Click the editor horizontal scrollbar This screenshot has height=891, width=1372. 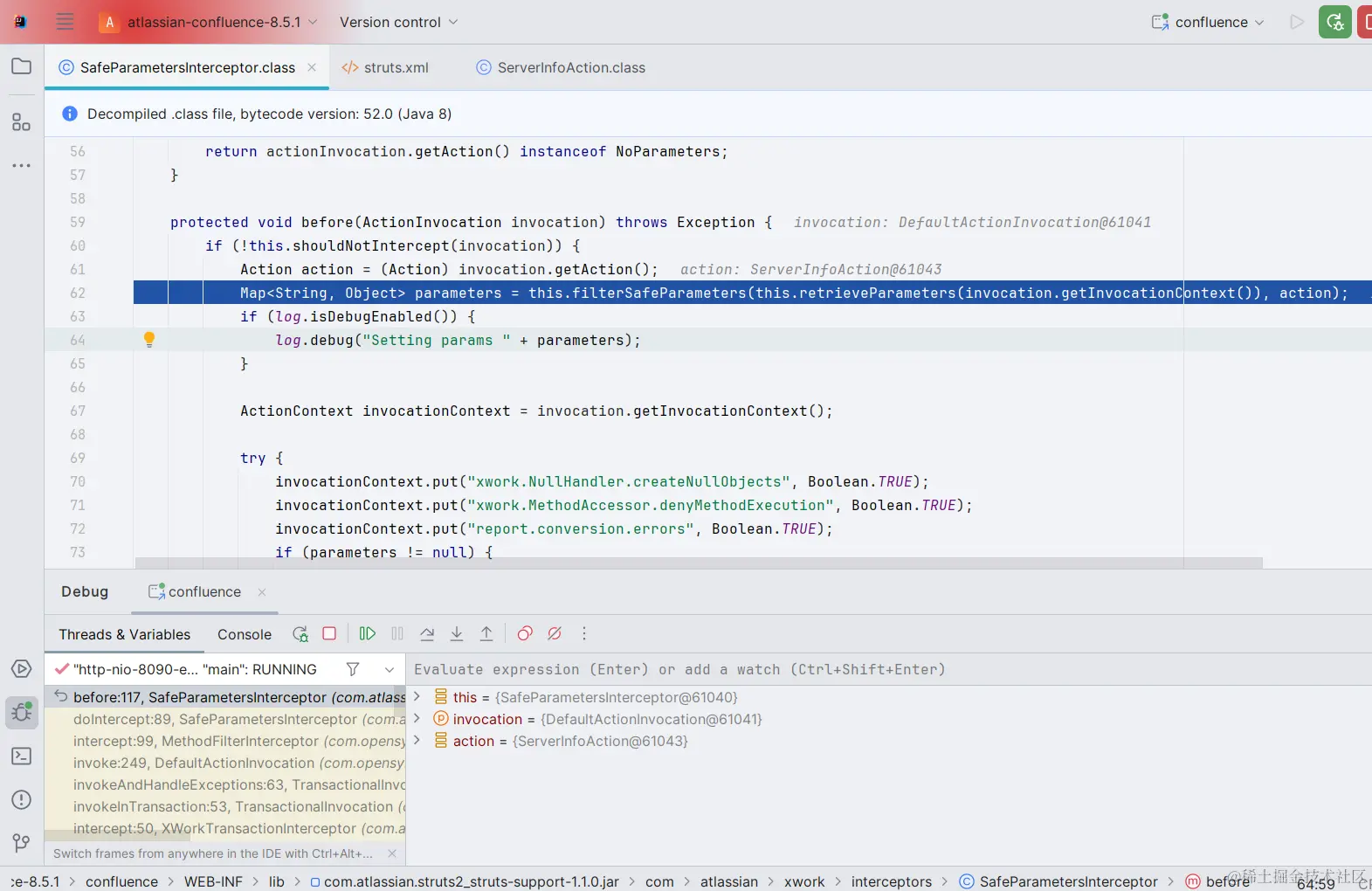pyautogui.click(x=699, y=563)
